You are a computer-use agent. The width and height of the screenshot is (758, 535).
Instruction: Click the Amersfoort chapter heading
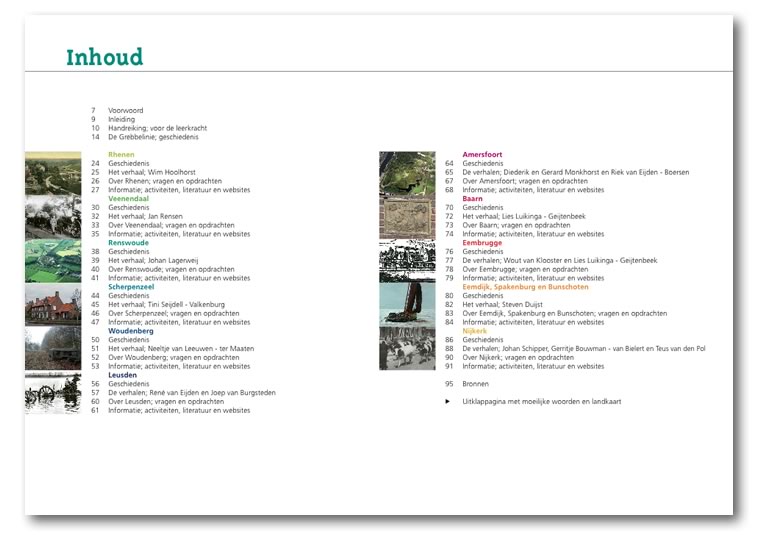[482, 155]
